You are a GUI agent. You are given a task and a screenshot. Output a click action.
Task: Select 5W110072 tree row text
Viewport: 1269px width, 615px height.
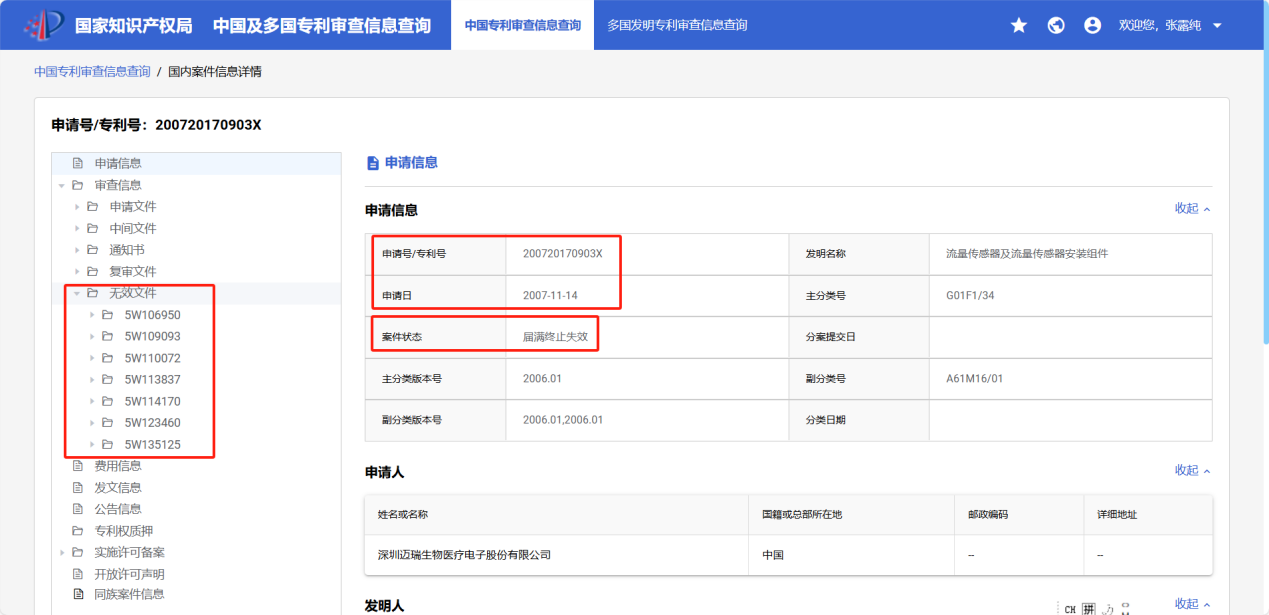tap(153, 358)
